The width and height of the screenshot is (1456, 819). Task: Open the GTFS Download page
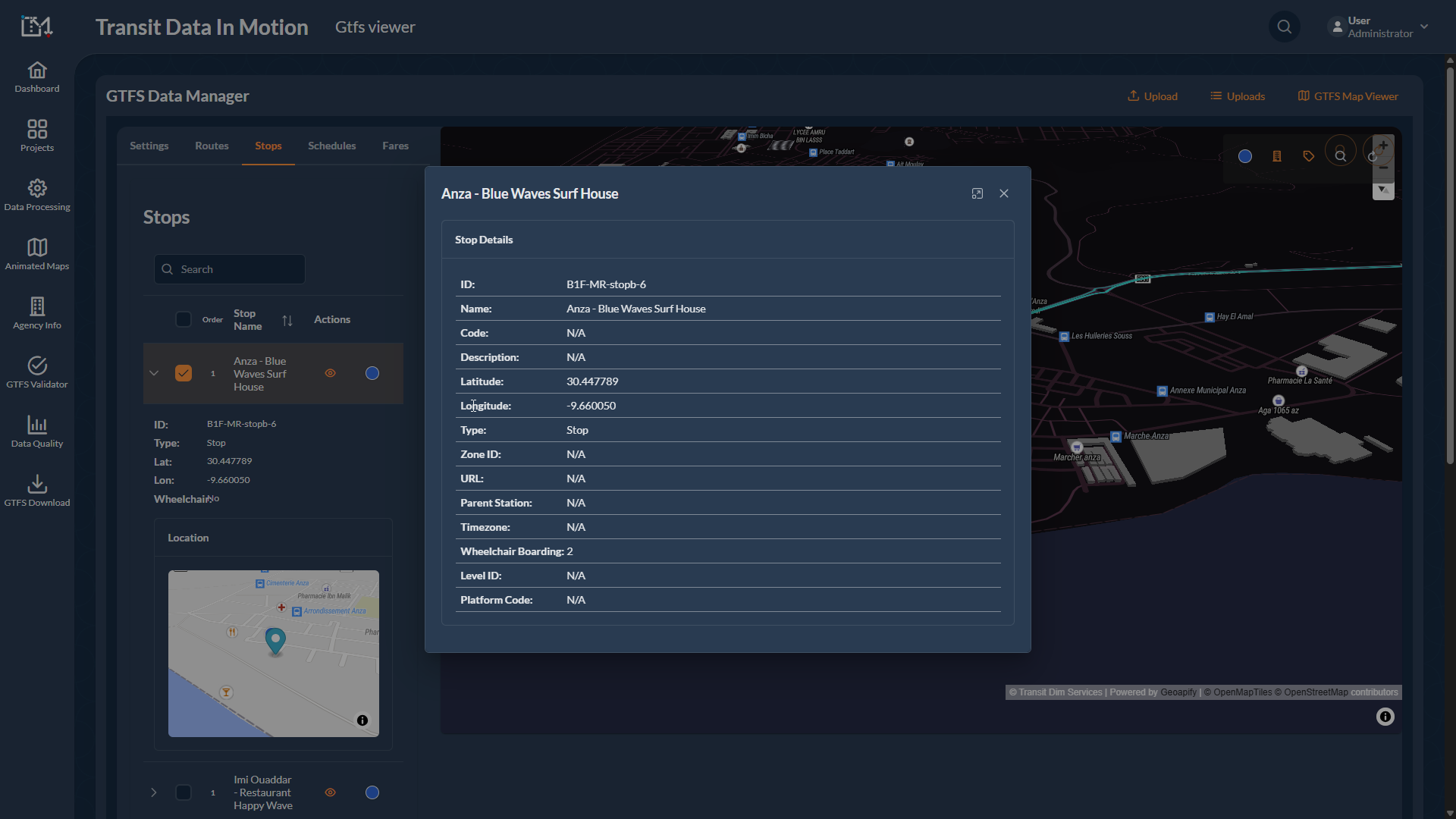[37, 491]
